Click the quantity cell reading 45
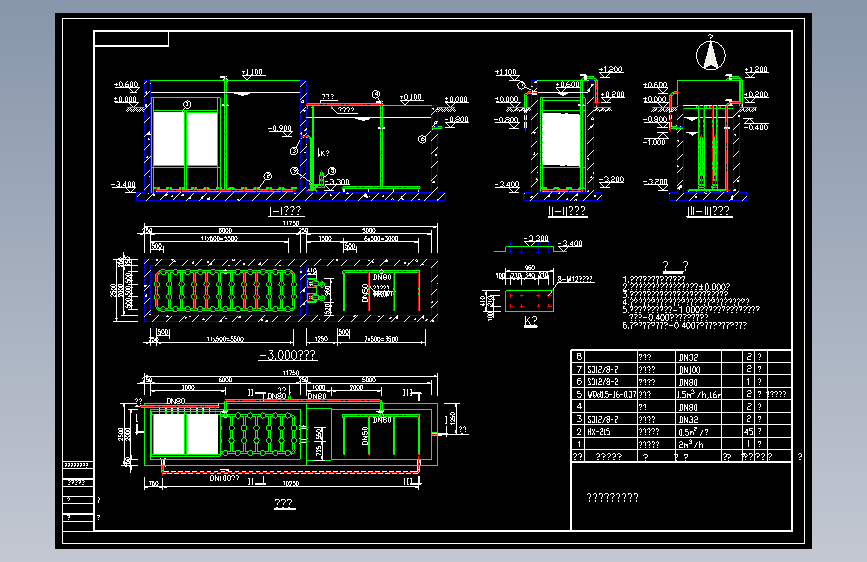 tap(748, 431)
